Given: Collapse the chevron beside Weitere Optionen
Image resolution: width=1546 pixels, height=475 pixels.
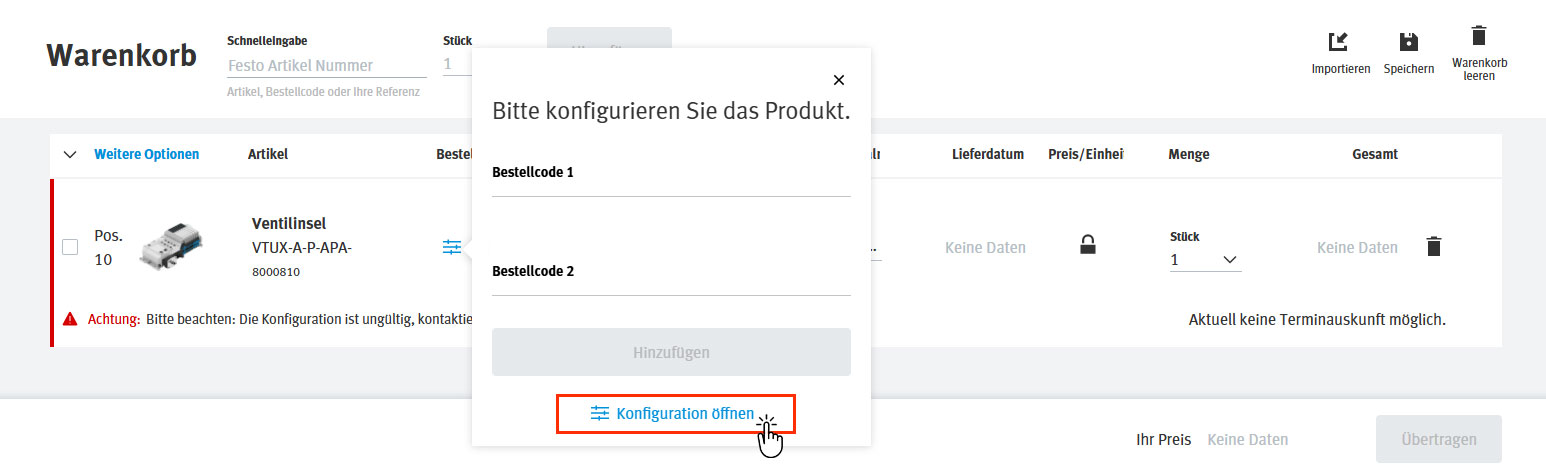Looking at the screenshot, I should 70,155.
